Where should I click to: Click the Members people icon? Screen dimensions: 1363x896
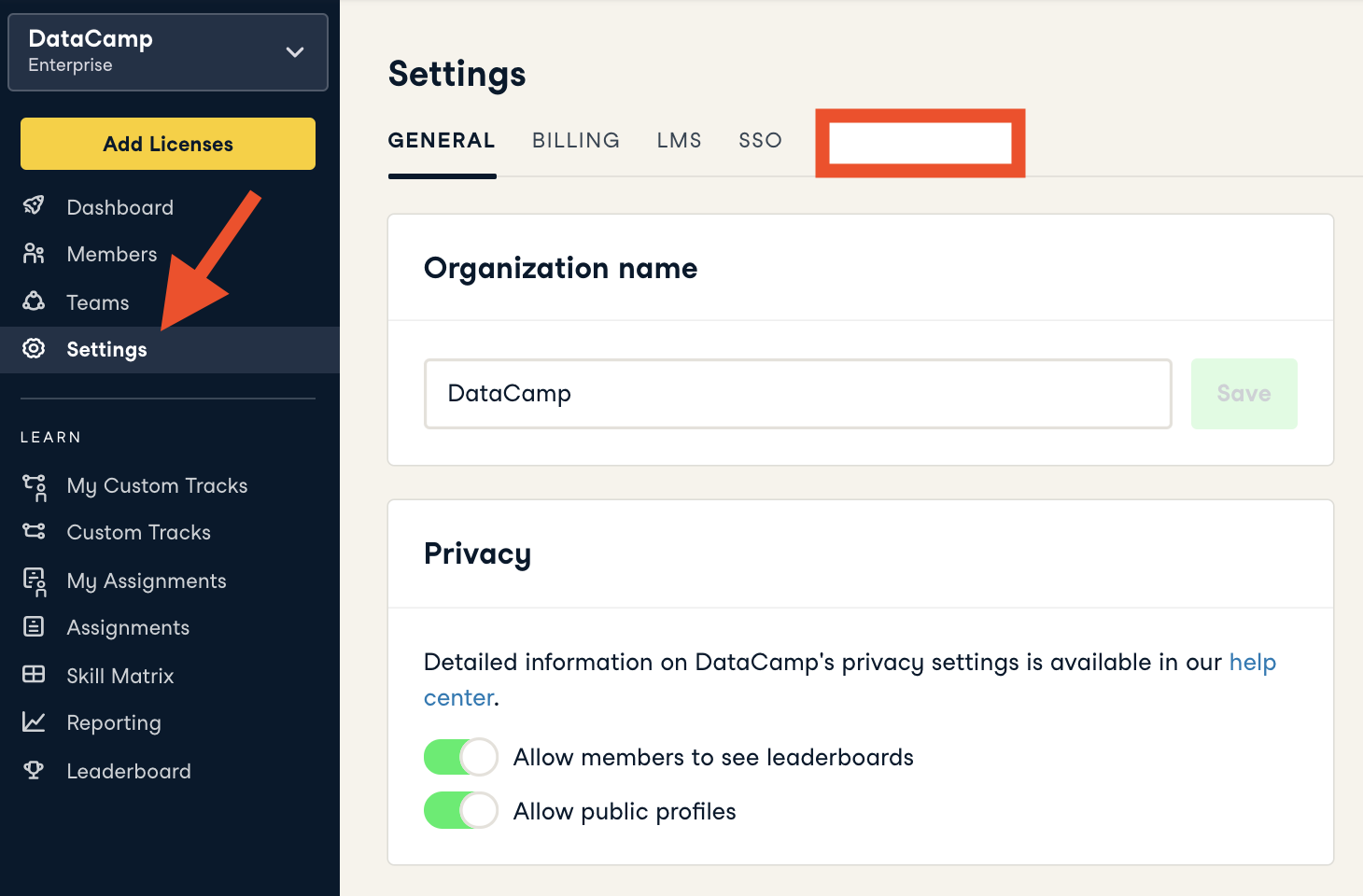(34, 254)
